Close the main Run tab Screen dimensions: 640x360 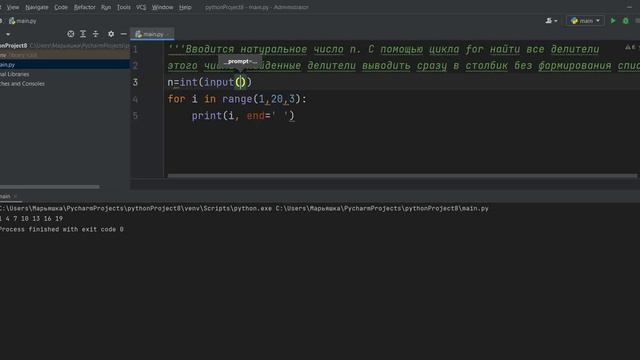pos(16,196)
